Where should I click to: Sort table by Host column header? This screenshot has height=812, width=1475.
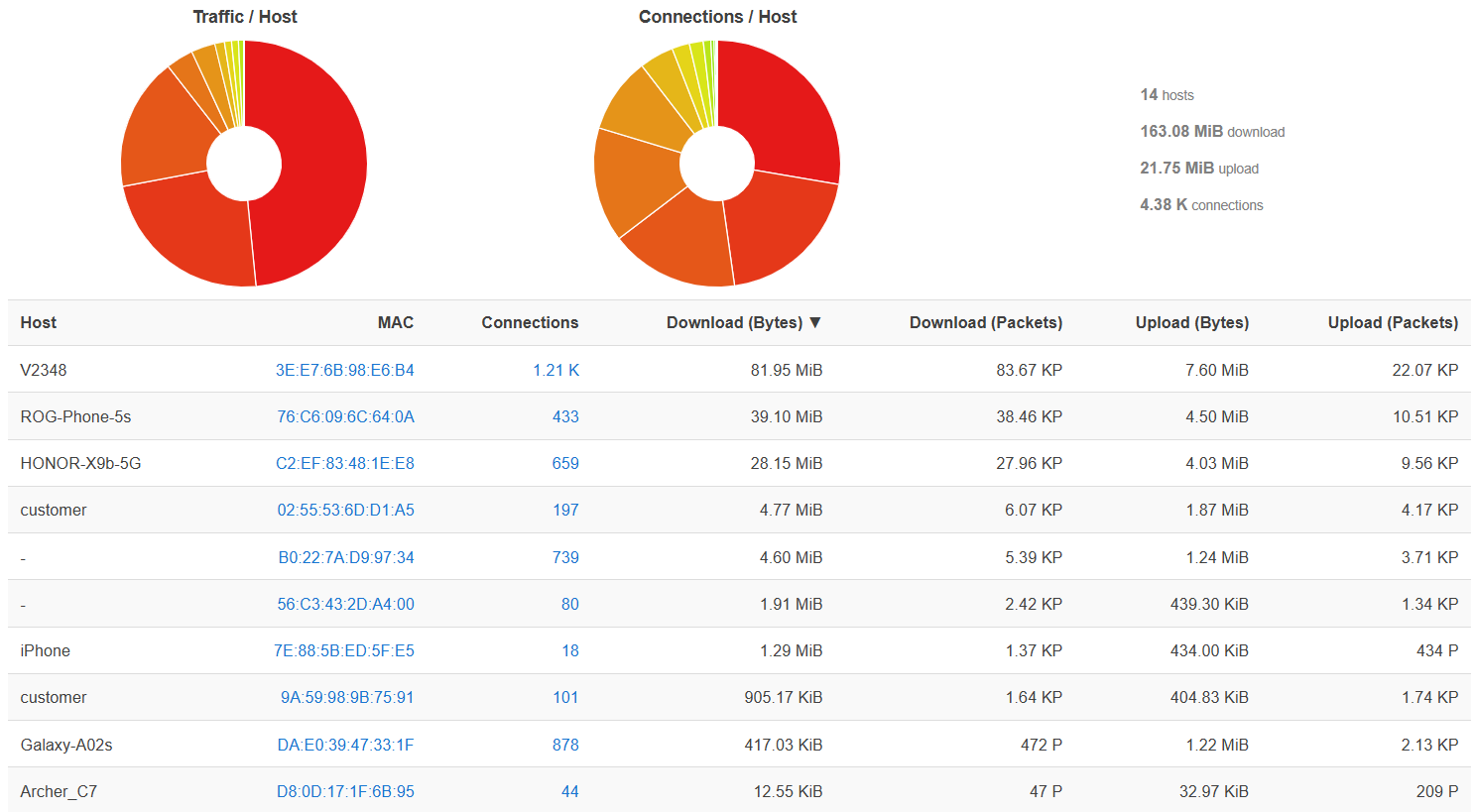point(39,322)
